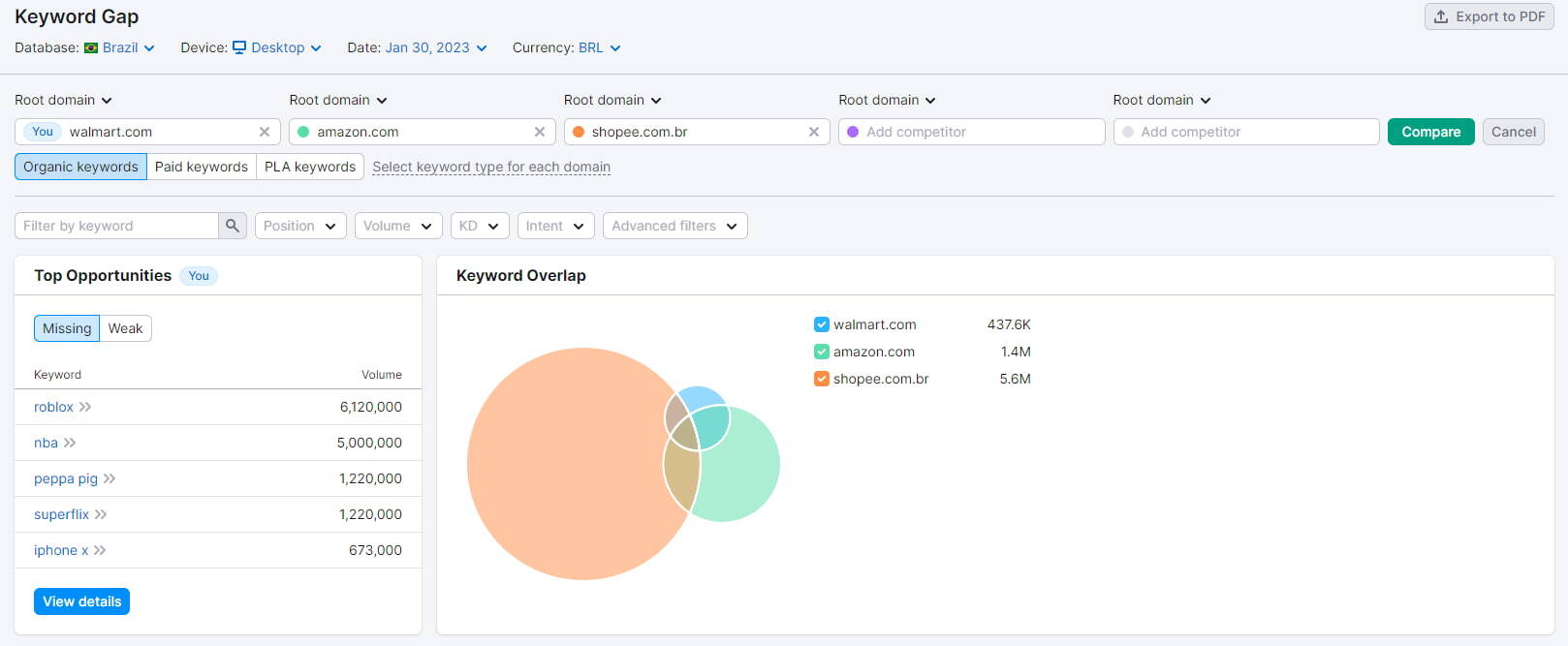The height and width of the screenshot is (646, 1568).
Task: Select the Missing opportunities toggle
Action: tap(67, 328)
